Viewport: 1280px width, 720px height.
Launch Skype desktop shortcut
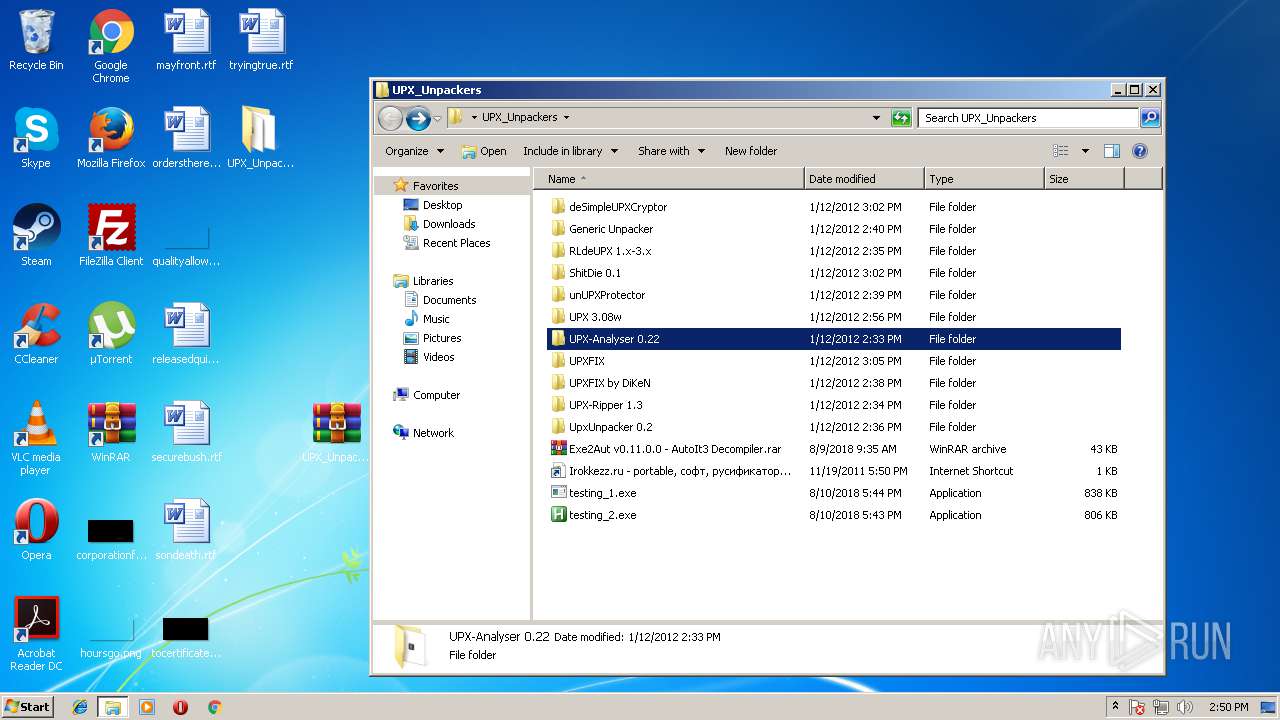click(x=36, y=138)
